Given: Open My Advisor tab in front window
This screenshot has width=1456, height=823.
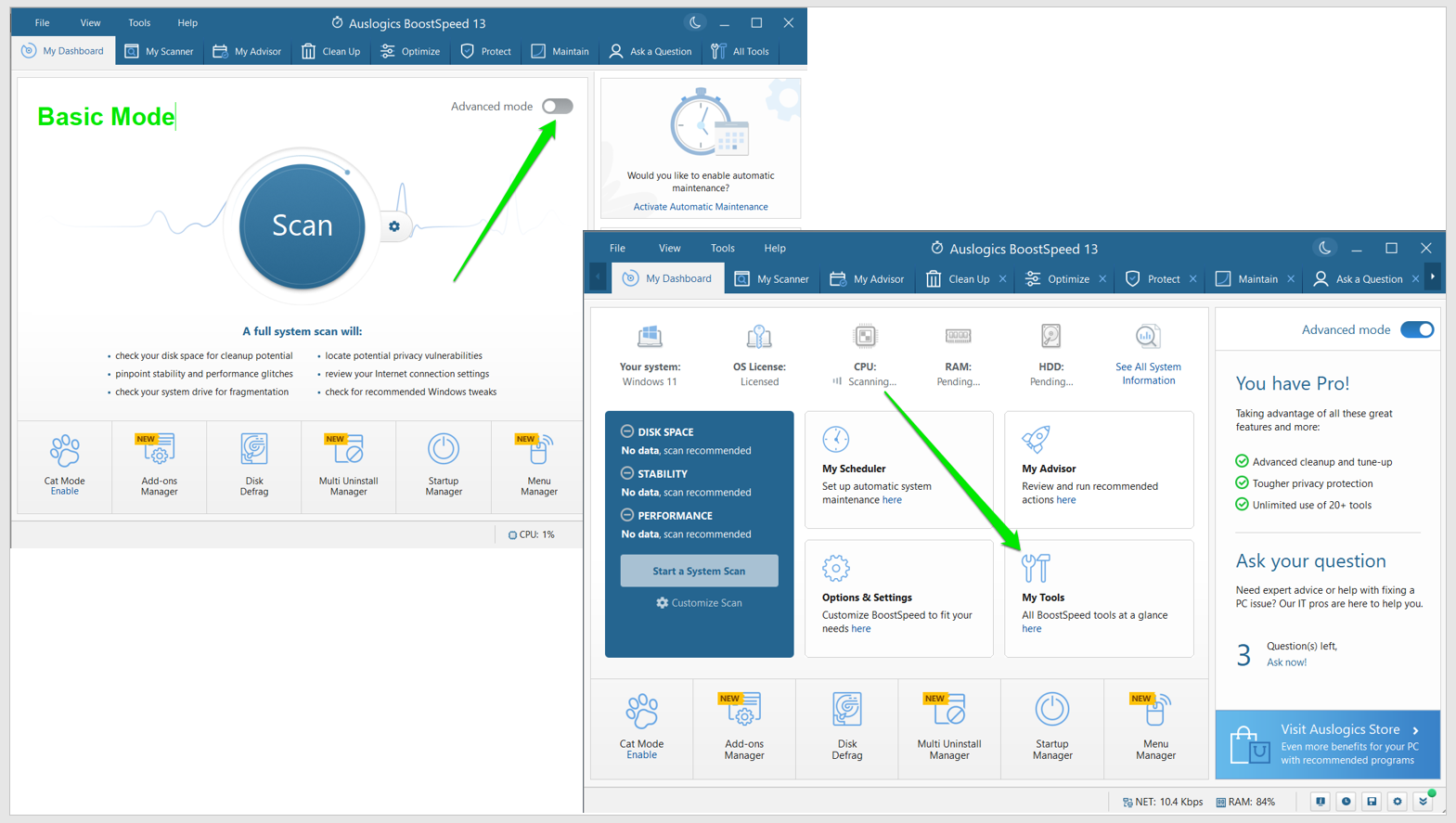Looking at the screenshot, I should 867,278.
